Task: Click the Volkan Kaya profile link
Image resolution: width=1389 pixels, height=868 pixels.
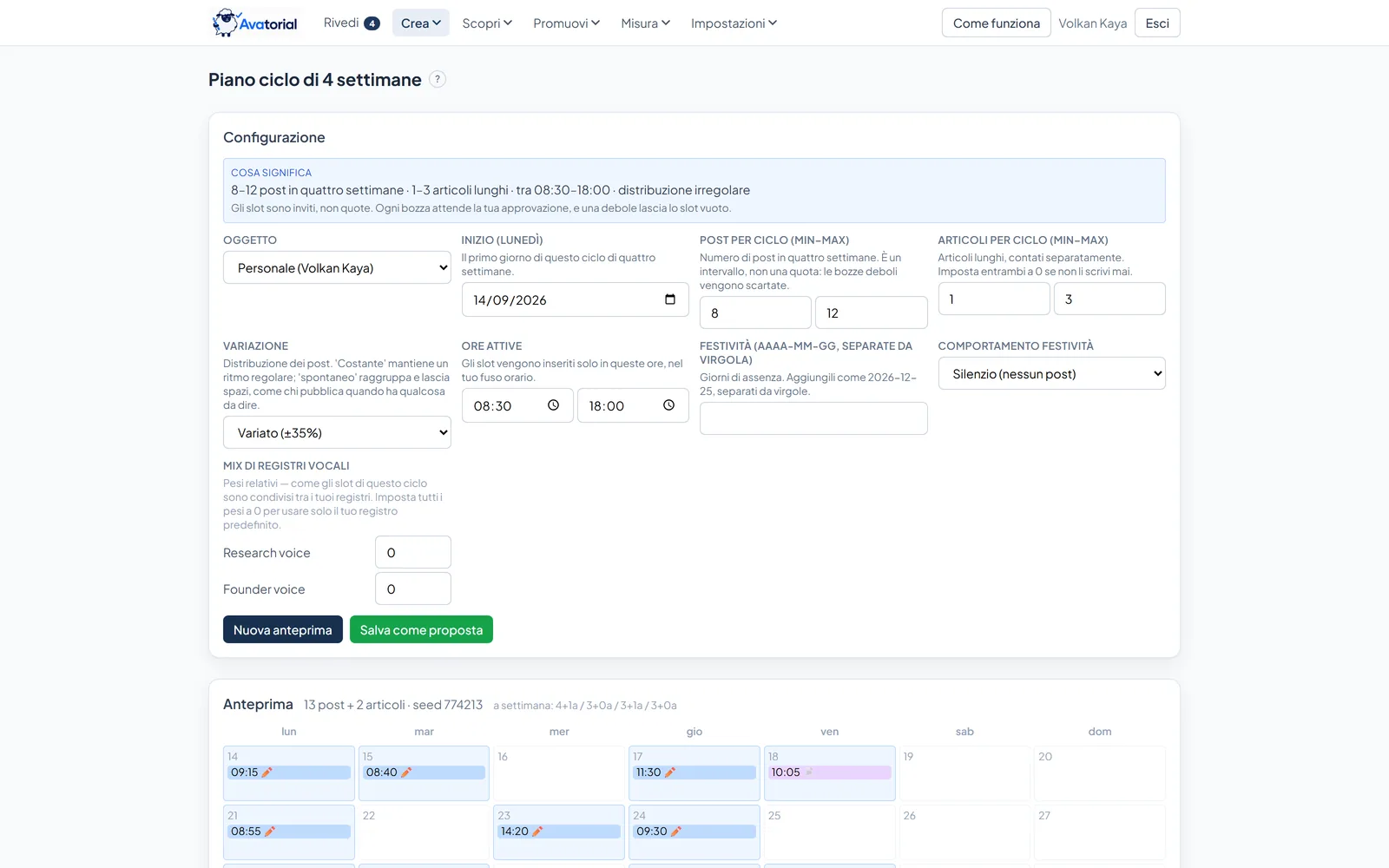Action: click(1093, 23)
